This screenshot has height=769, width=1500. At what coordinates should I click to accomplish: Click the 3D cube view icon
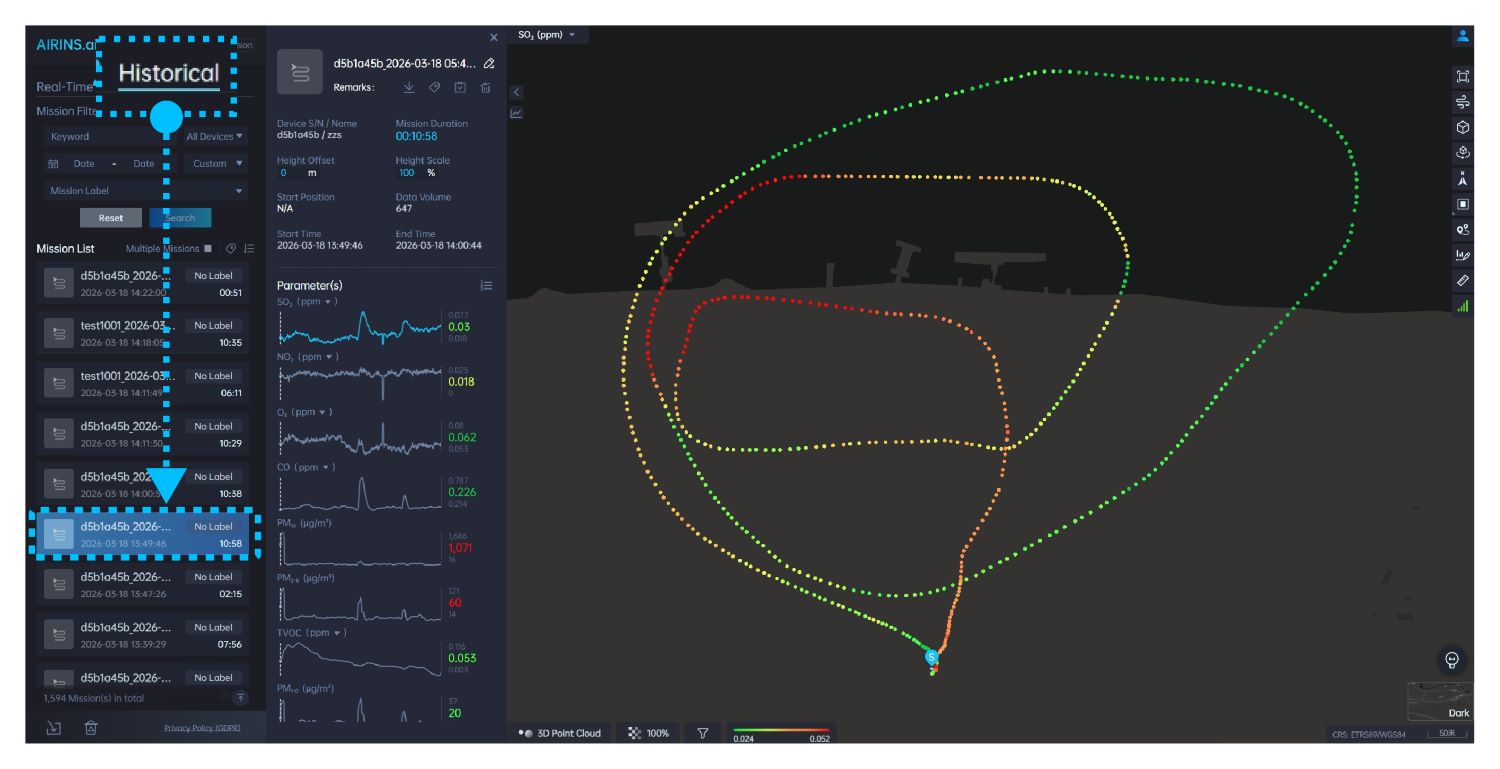tap(1463, 127)
